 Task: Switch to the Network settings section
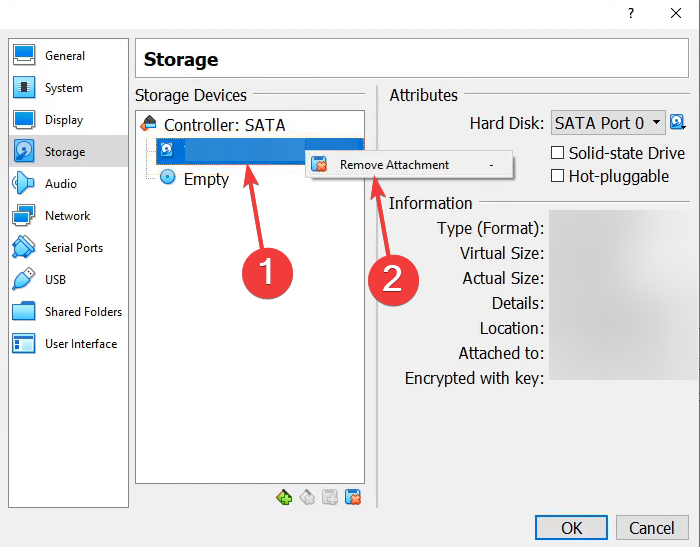coord(68,216)
